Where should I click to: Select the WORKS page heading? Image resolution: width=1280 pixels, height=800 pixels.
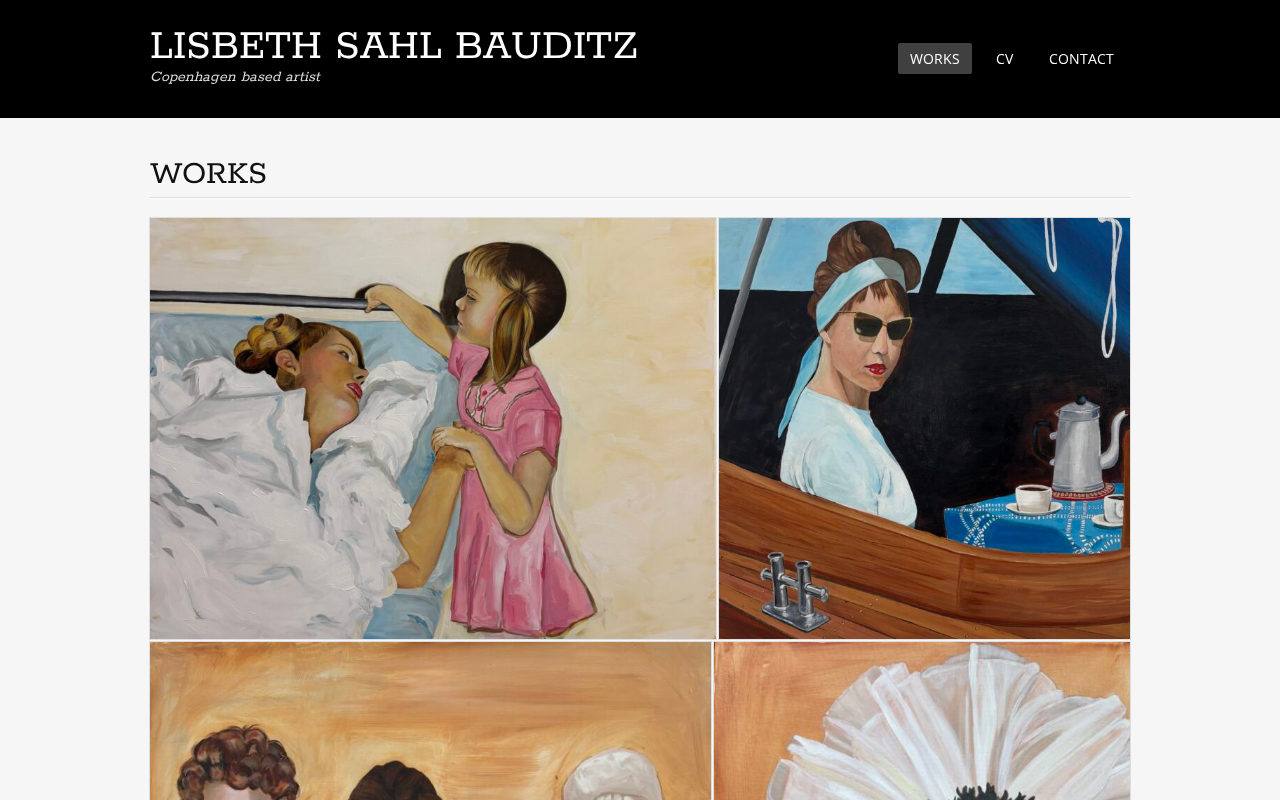point(208,174)
